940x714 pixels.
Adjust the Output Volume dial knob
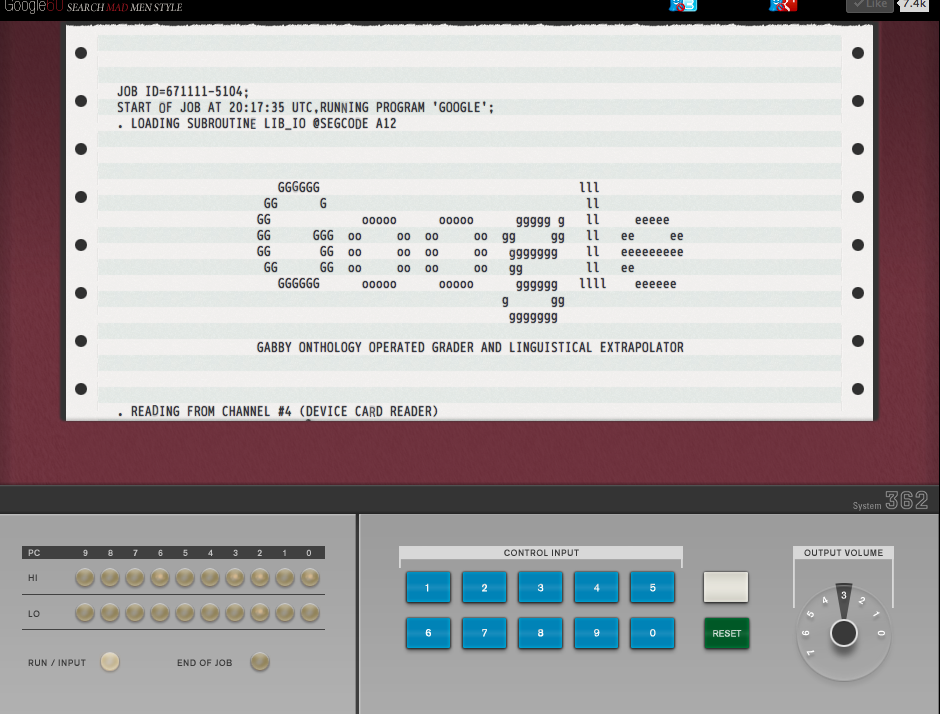click(844, 632)
